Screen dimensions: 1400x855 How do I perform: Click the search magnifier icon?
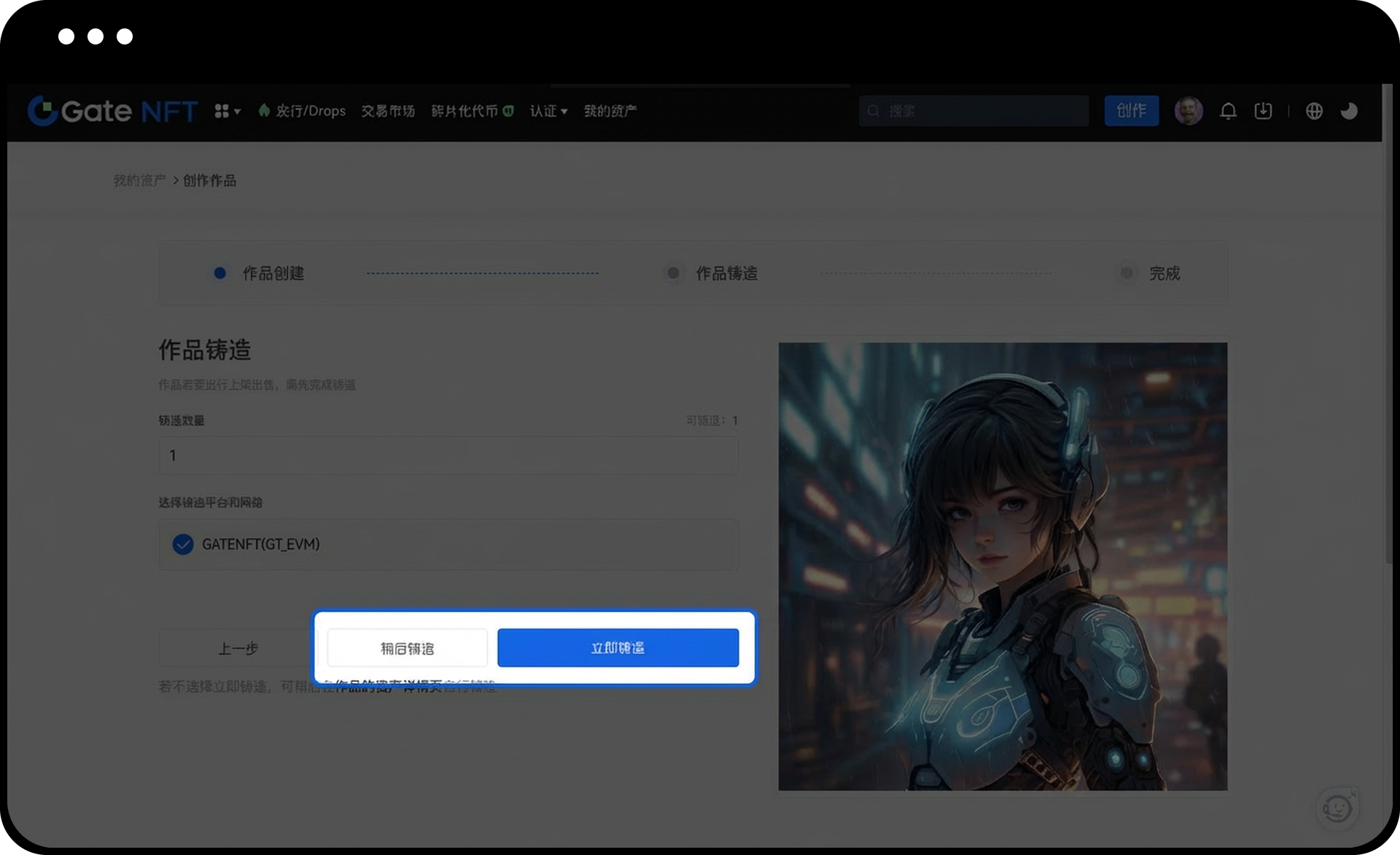874,111
